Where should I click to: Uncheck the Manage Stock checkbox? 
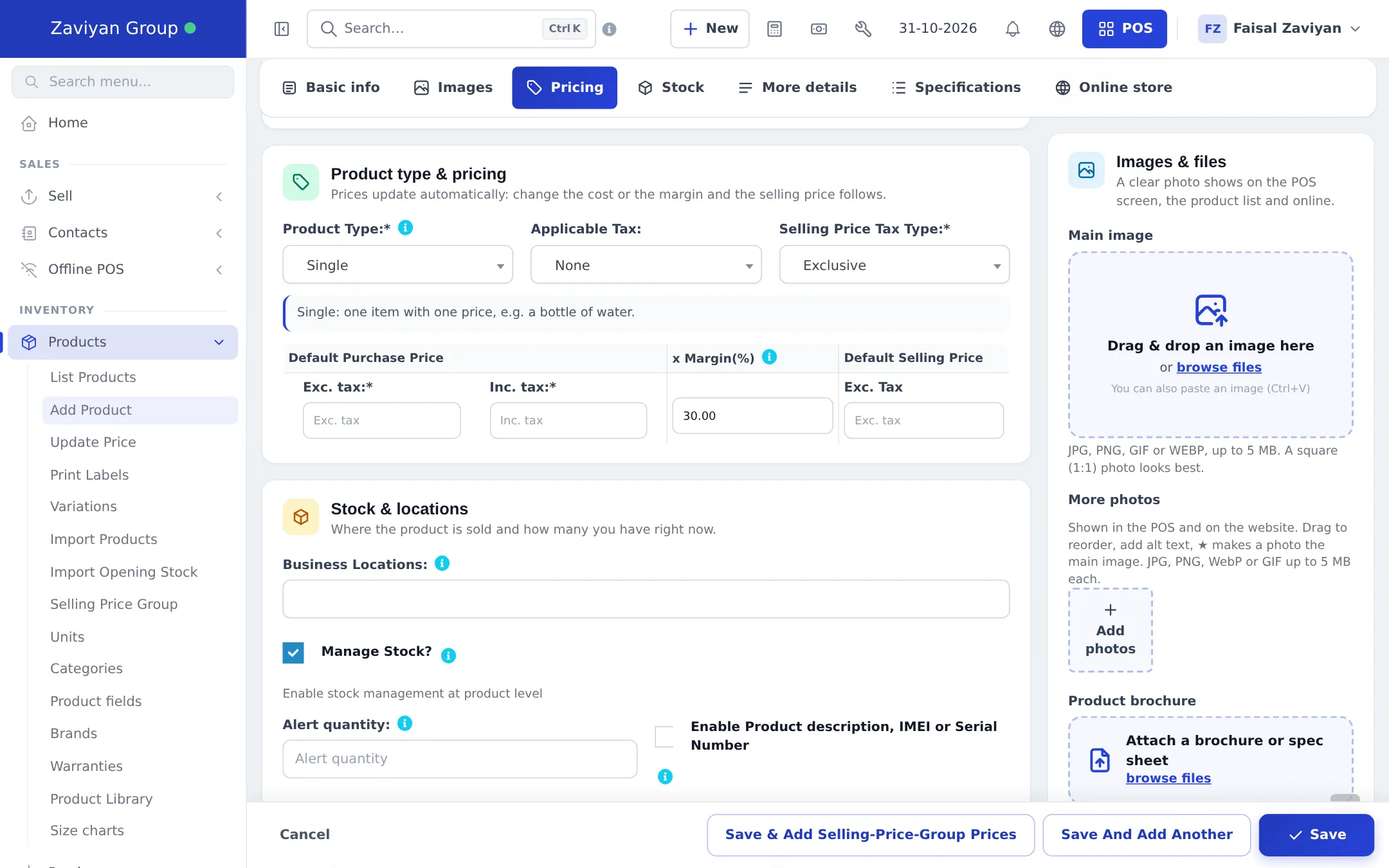tap(293, 653)
